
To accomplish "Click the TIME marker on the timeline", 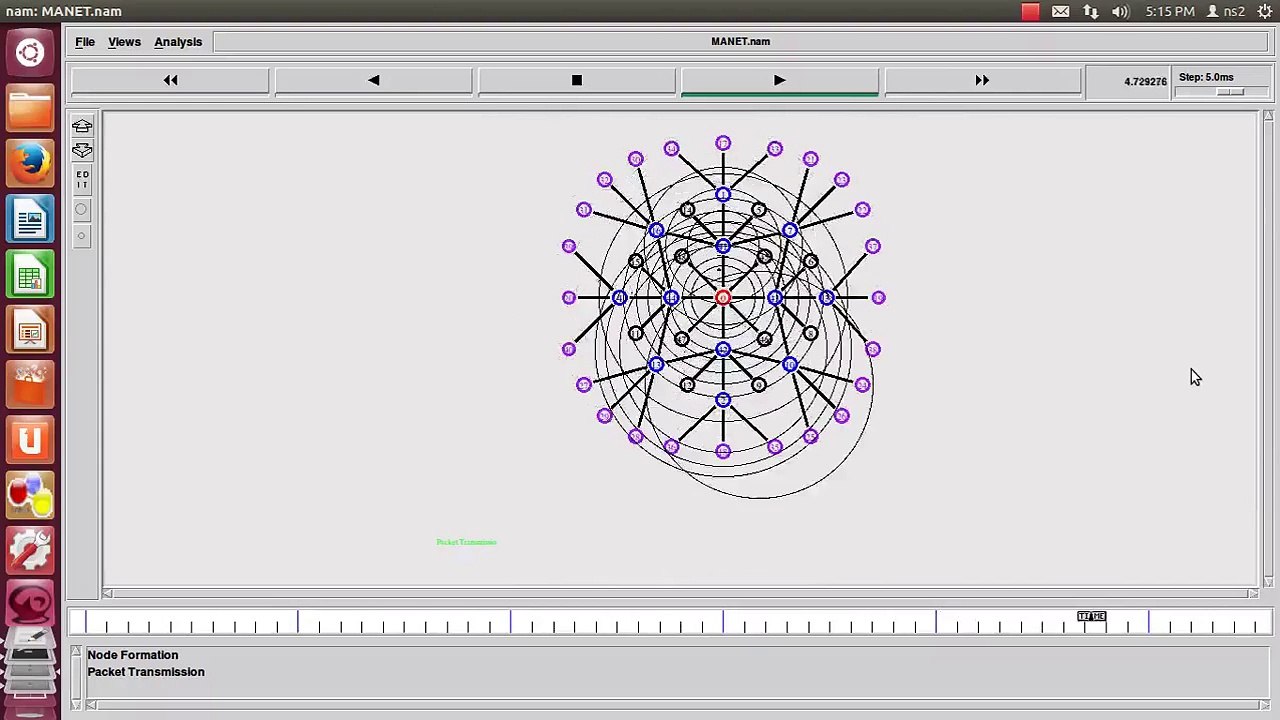I will pos(1092,616).
